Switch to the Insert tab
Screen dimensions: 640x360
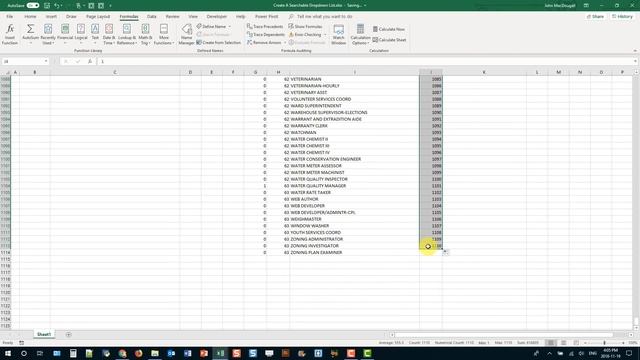pos(51,16)
